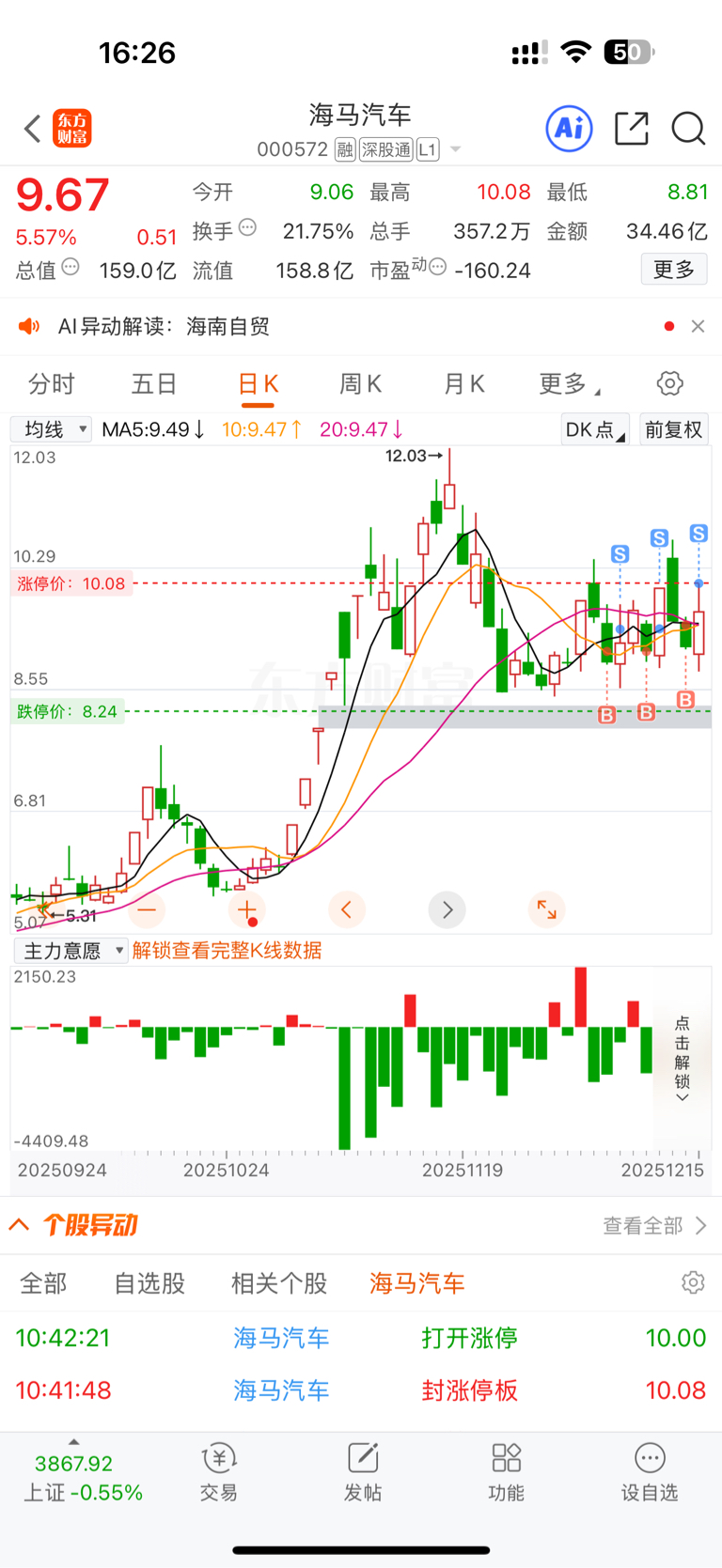
Task: Select the 全部 movement tab
Action: pos(43,1283)
